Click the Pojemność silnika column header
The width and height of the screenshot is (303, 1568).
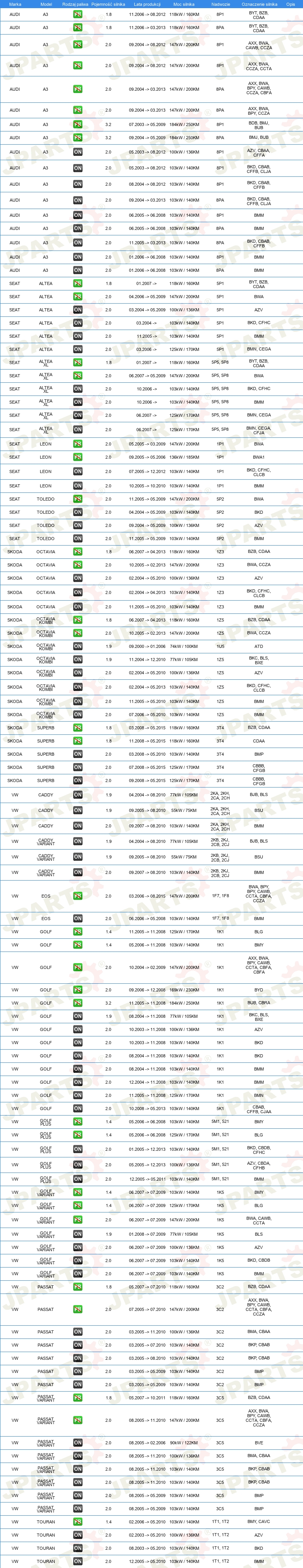click(x=108, y=4)
